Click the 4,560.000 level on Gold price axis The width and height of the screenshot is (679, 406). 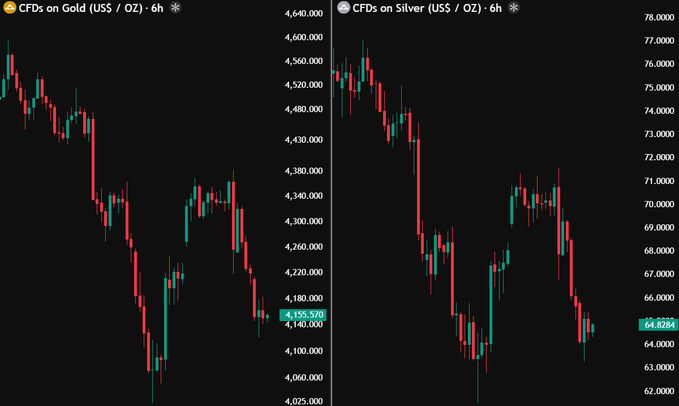304,61
